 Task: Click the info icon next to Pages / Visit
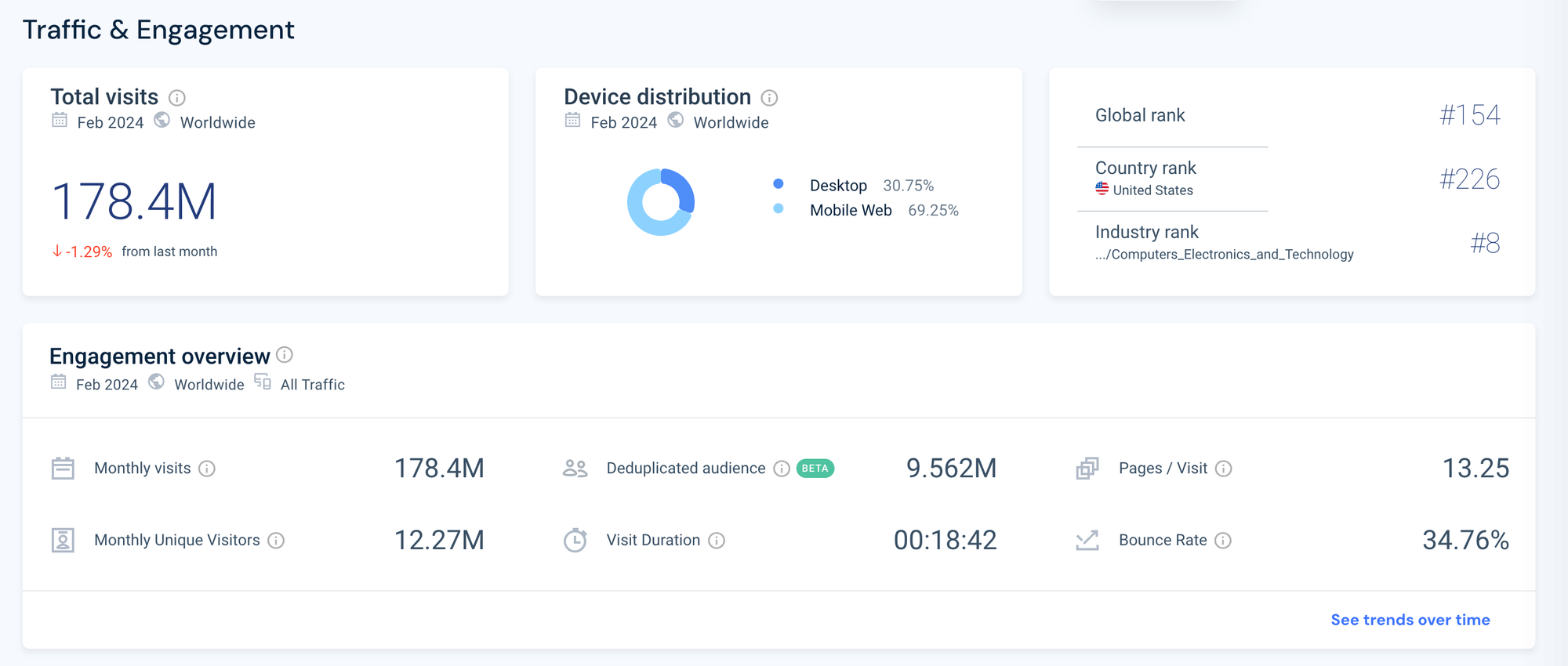coord(1224,469)
